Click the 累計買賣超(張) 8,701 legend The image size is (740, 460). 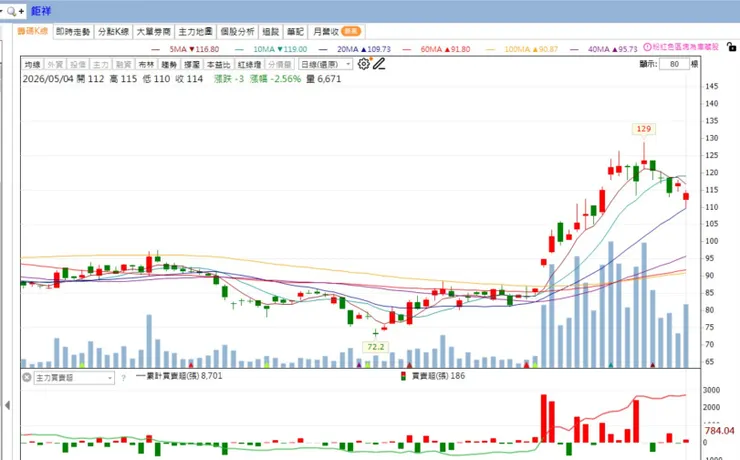click(x=179, y=376)
